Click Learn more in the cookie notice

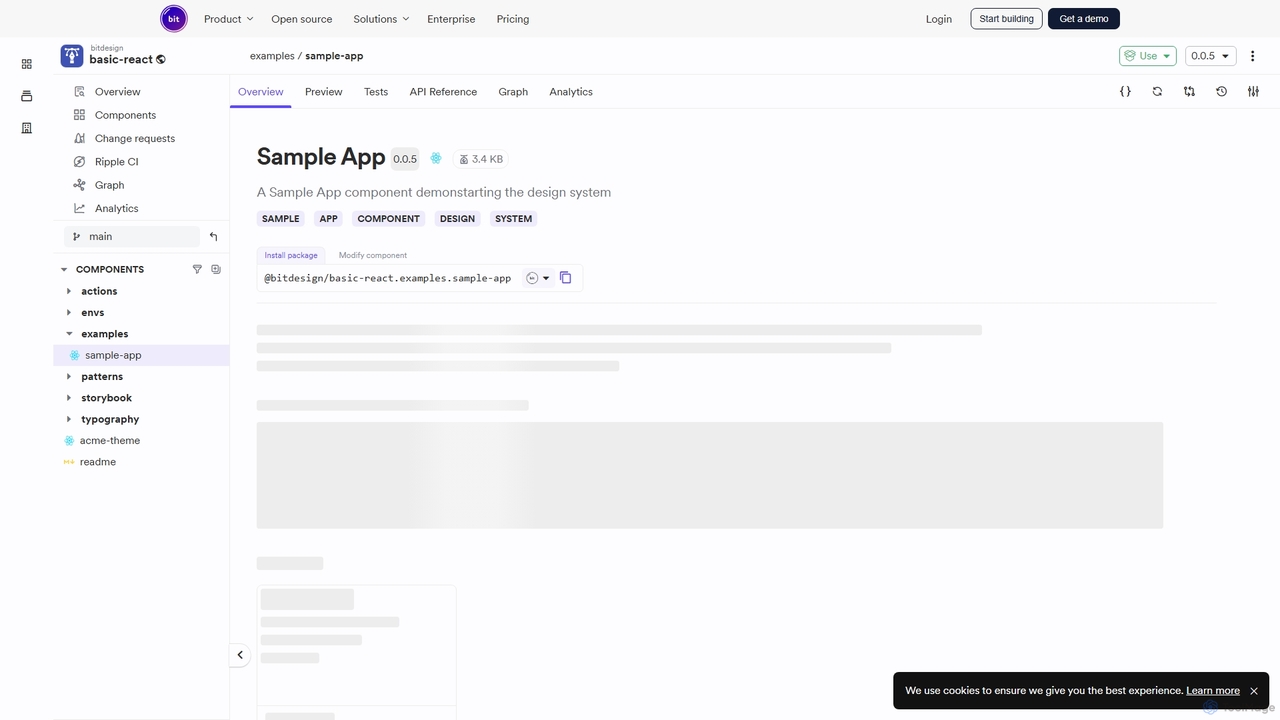(x=1213, y=691)
